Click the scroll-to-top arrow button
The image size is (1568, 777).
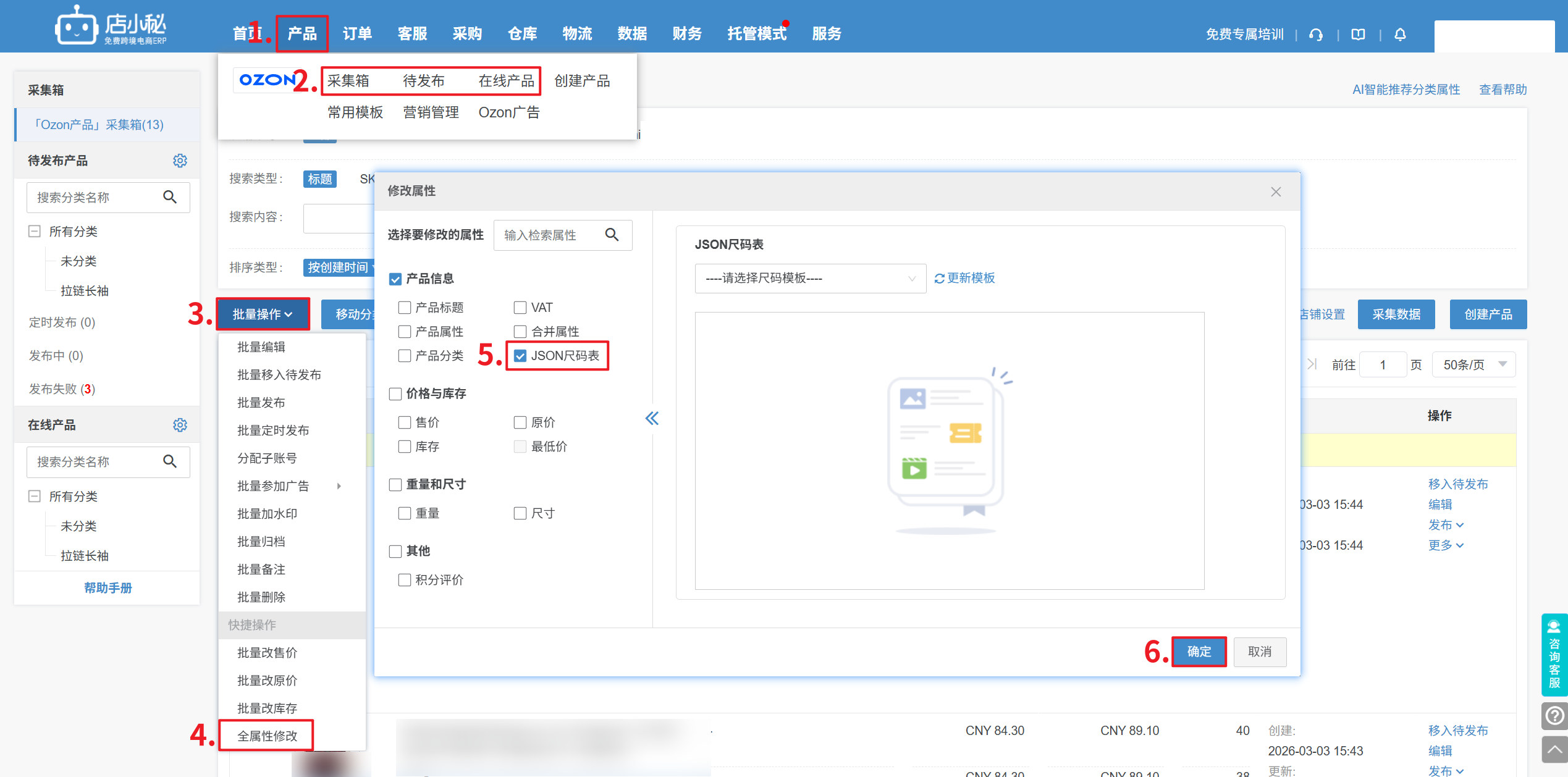[1554, 750]
